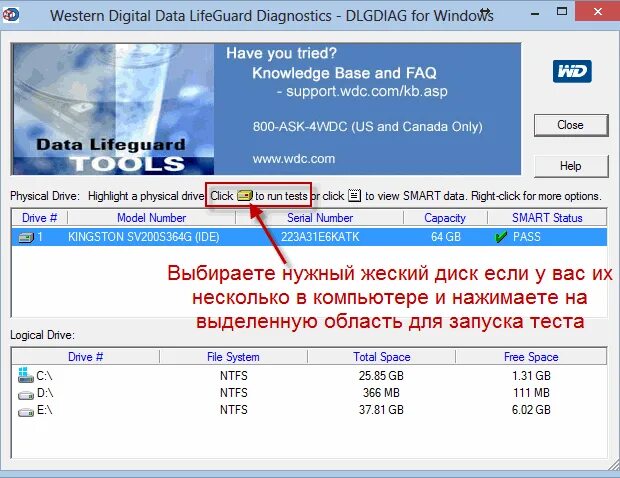Click the window resize grip corner
Viewport: 620px width, 478px height.
(614, 465)
